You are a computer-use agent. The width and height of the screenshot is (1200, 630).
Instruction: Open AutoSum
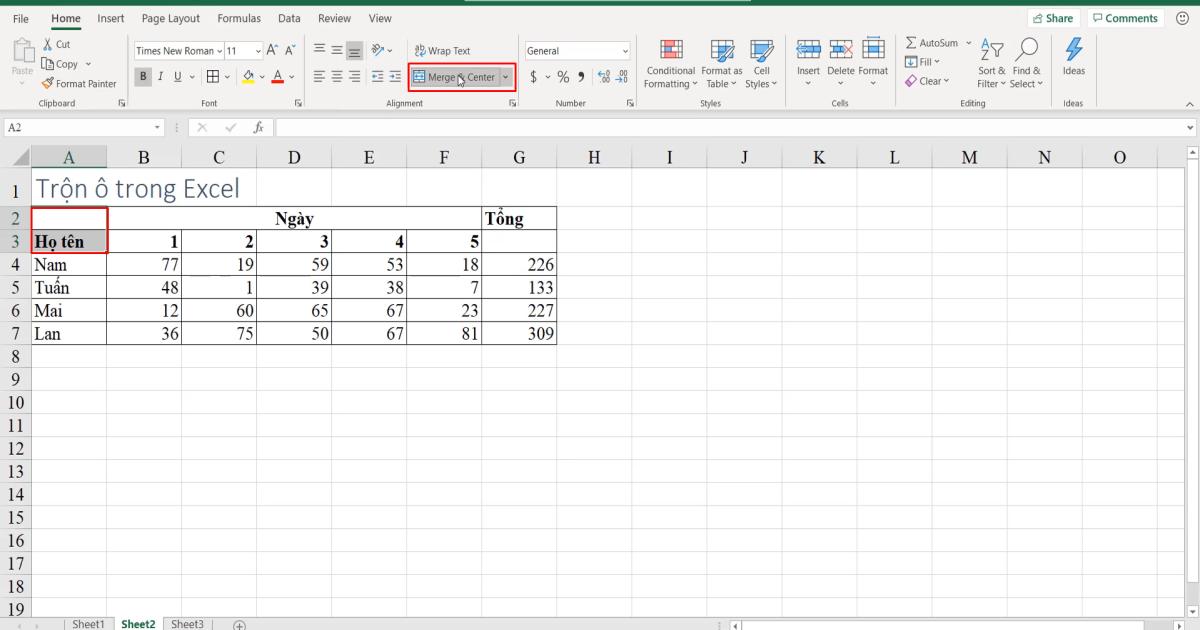click(x=934, y=42)
